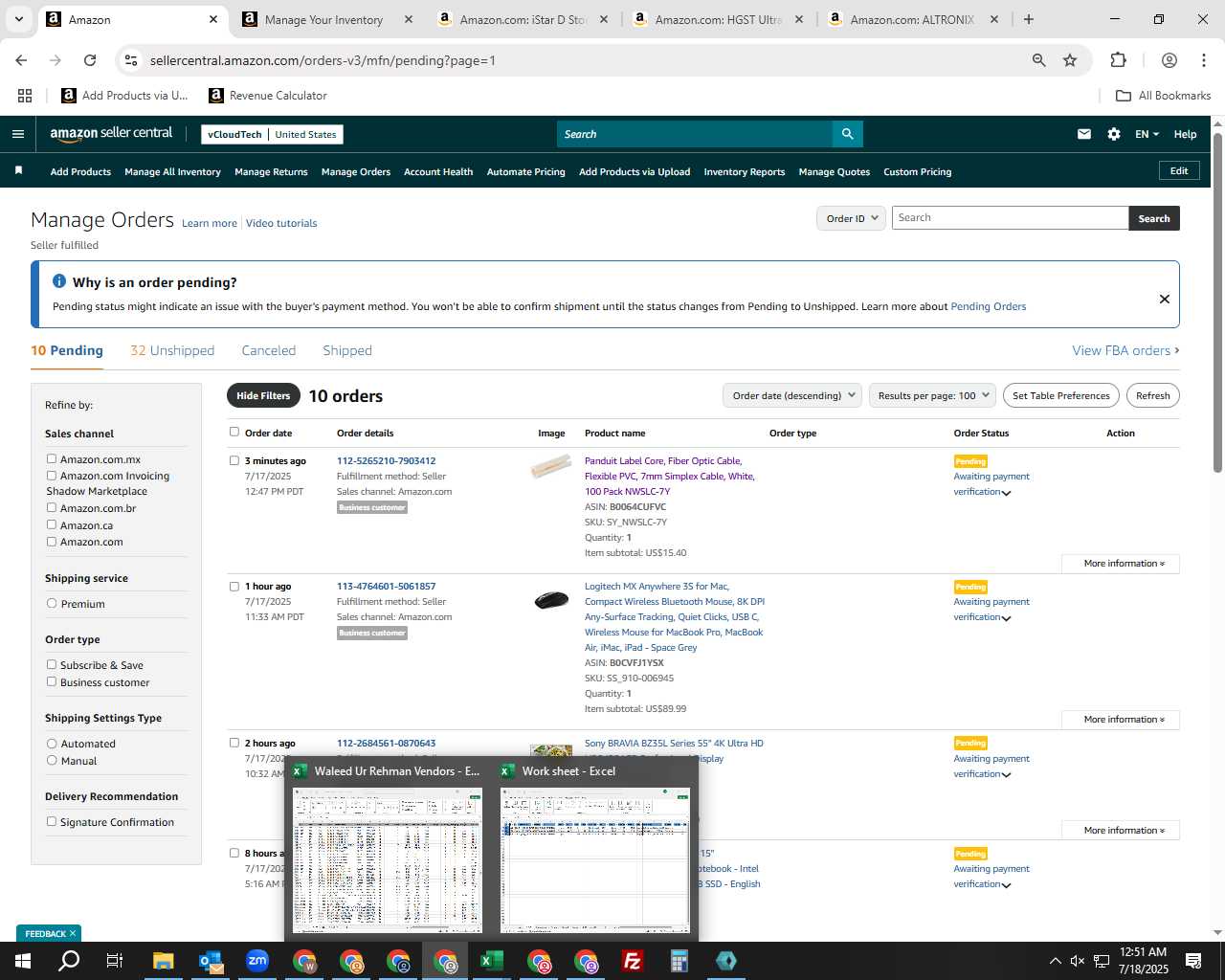Check the Amazon.com.mx sales channel
The image size is (1225, 980).
click(52, 458)
